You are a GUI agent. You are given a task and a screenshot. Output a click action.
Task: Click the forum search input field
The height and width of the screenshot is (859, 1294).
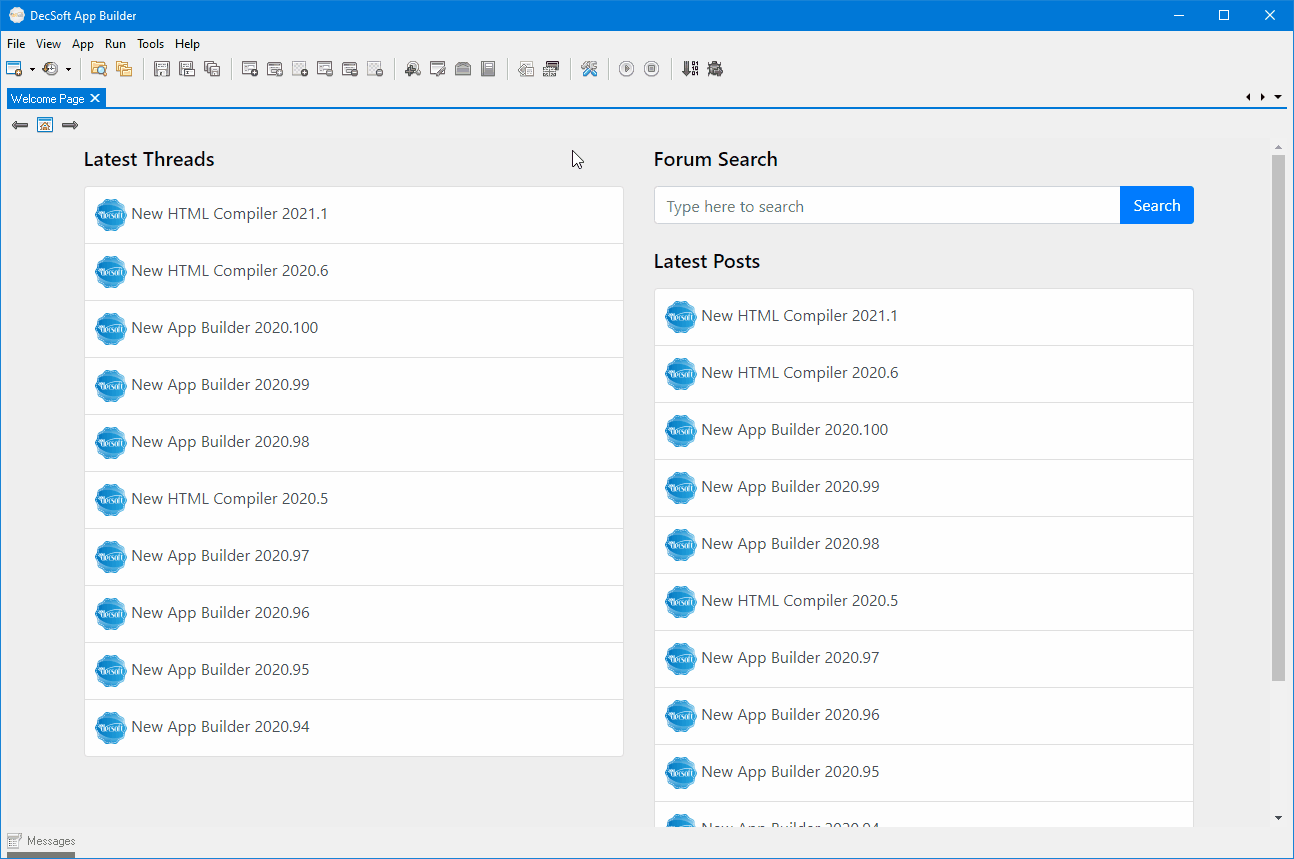pos(887,206)
